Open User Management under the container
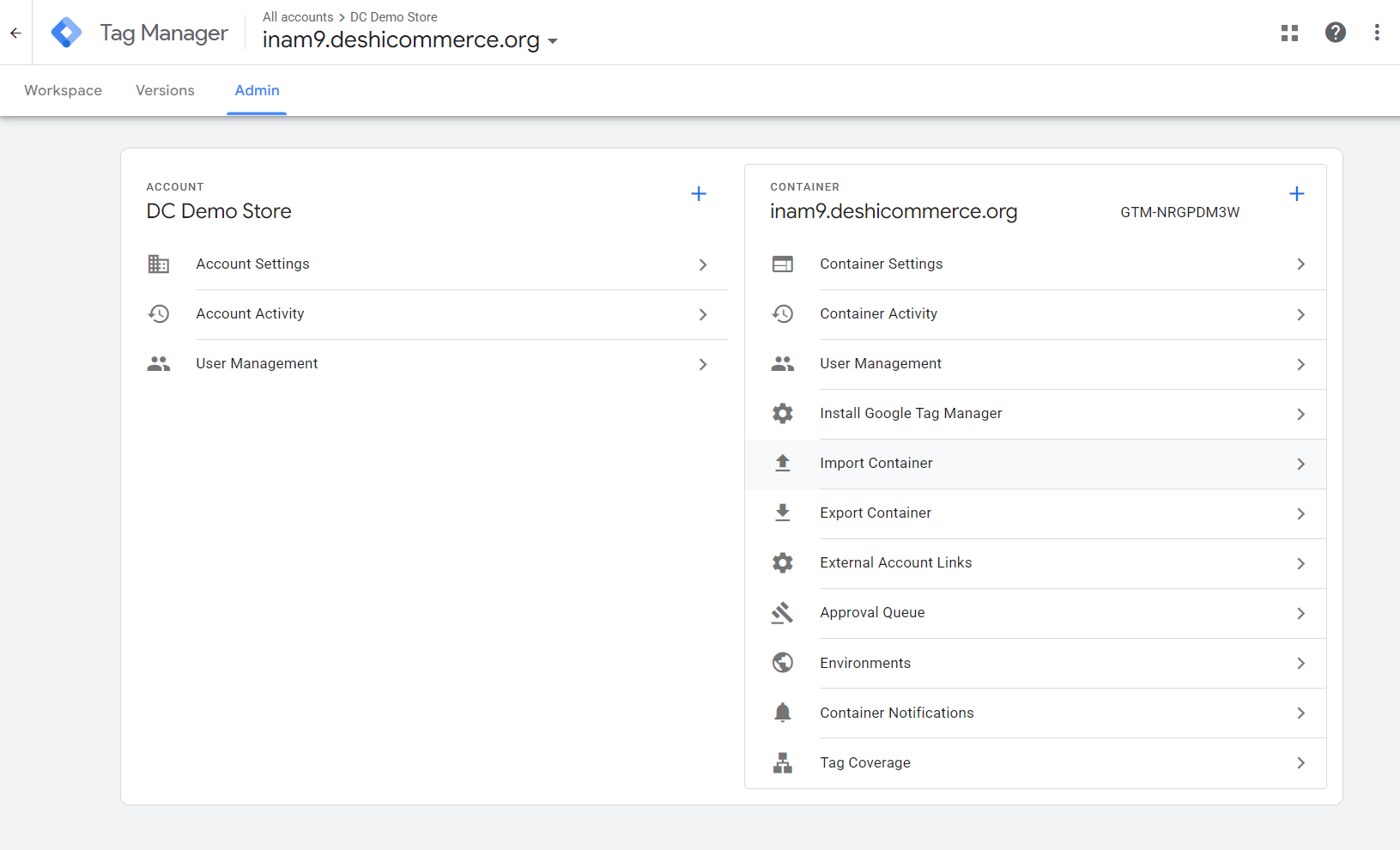This screenshot has height=850, width=1400. pos(1036,364)
